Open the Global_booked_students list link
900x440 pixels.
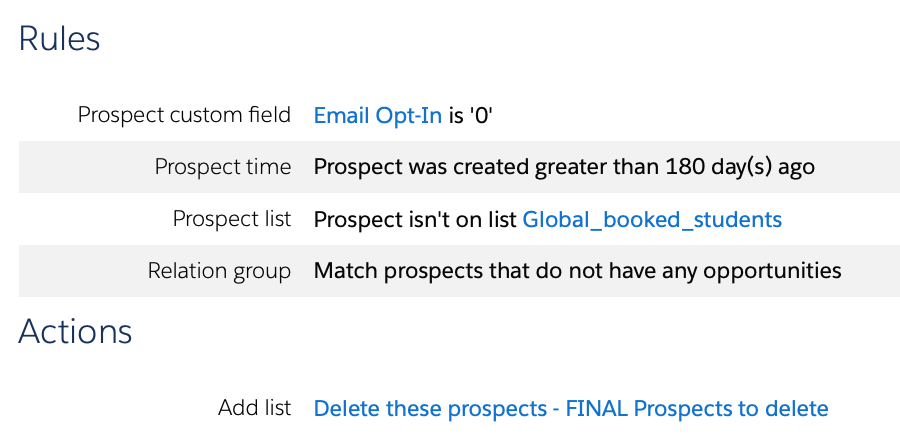click(652, 219)
